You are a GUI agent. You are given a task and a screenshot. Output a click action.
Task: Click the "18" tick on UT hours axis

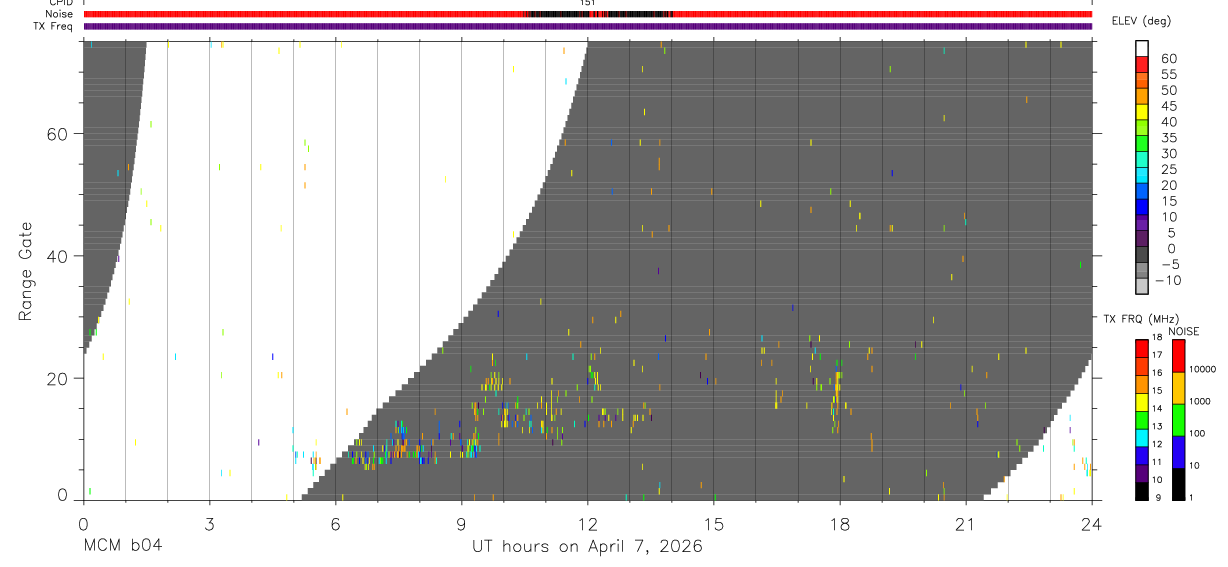point(839,523)
